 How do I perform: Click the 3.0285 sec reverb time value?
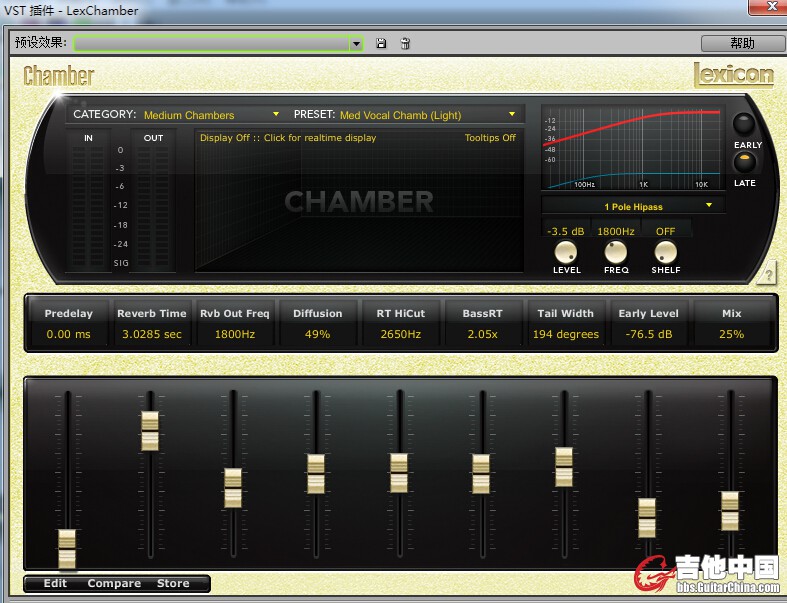click(152, 334)
